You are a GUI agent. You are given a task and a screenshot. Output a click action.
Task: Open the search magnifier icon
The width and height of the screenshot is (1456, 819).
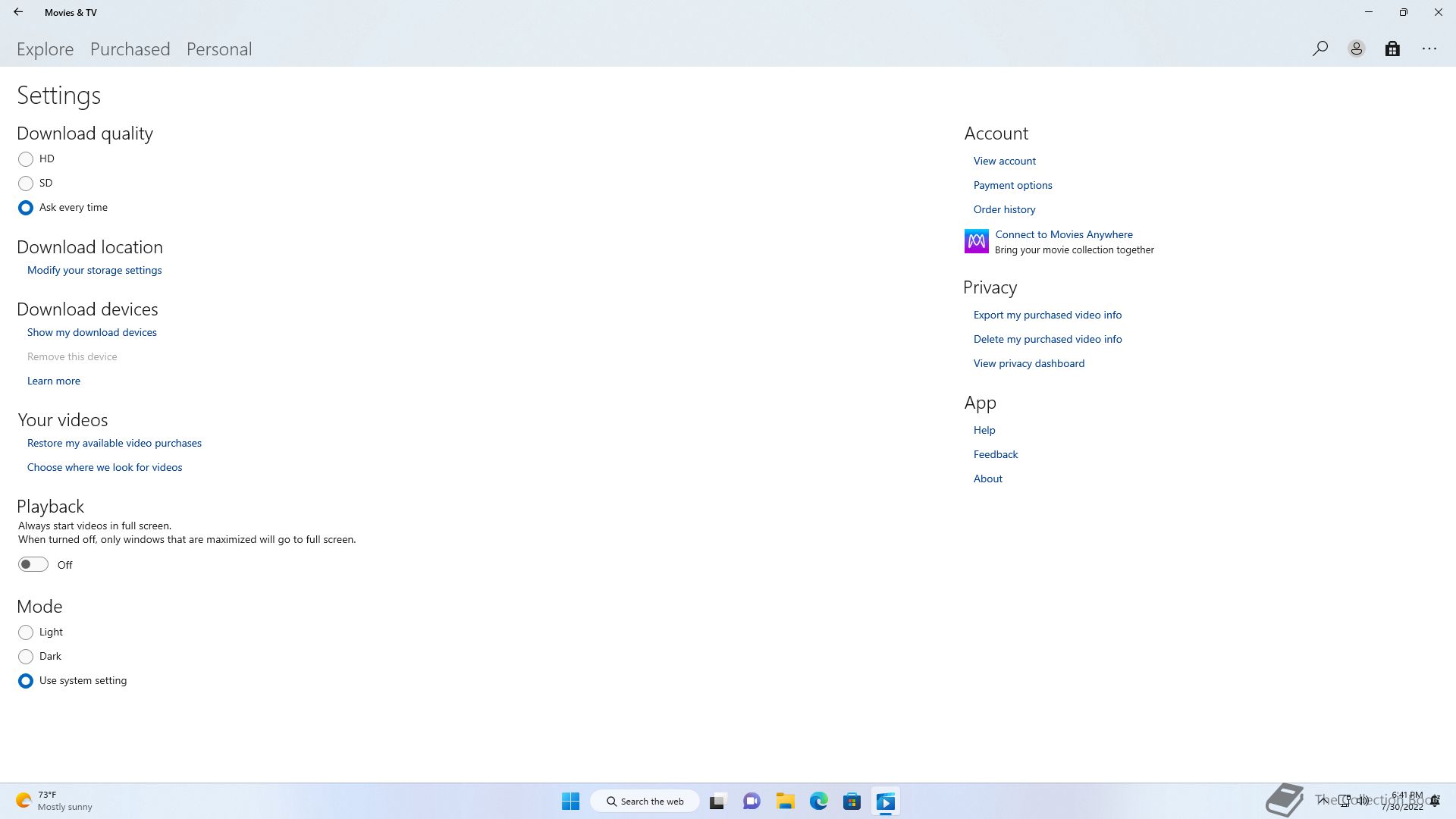pos(1320,49)
